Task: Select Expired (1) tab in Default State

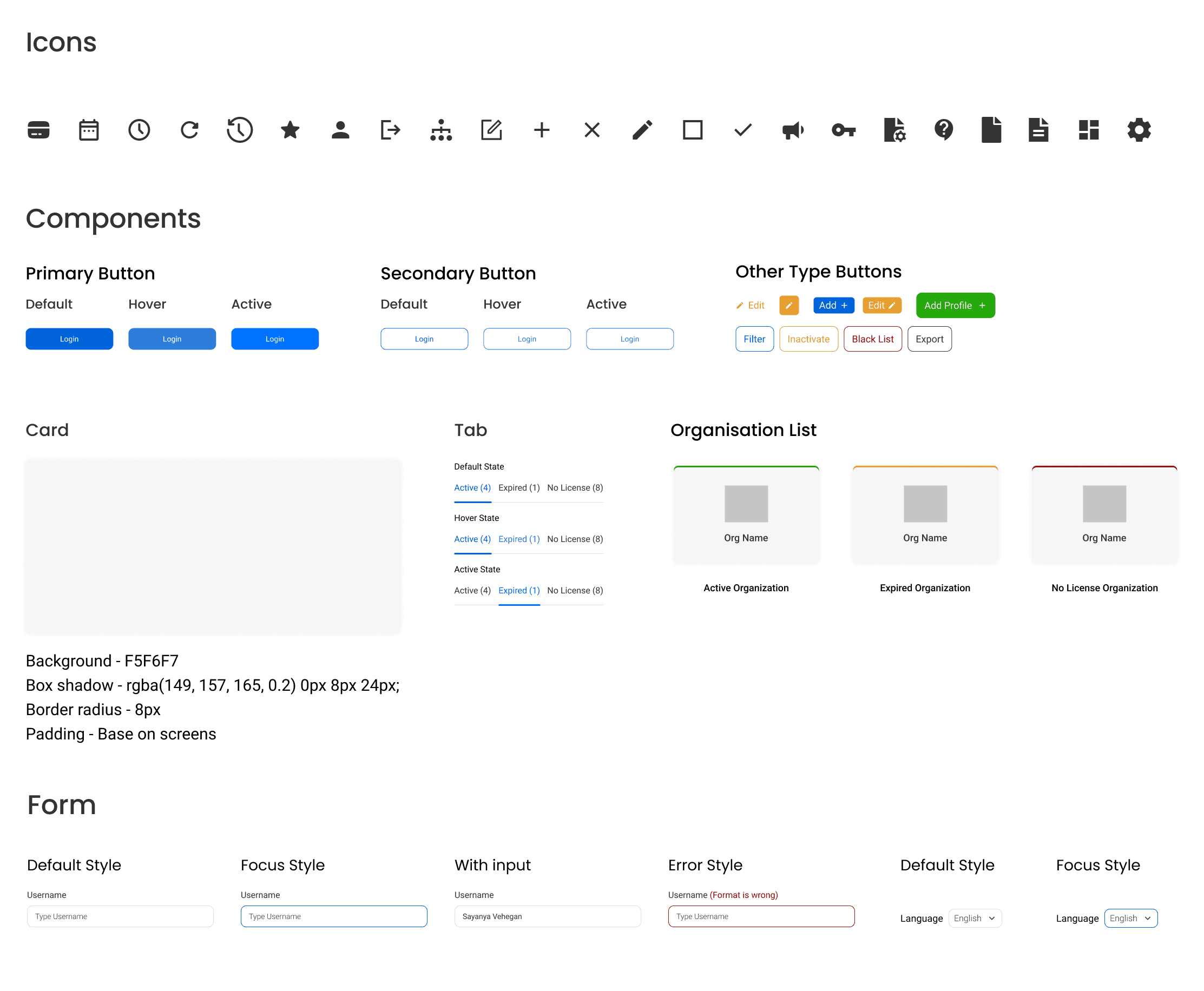Action: tap(518, 487)
